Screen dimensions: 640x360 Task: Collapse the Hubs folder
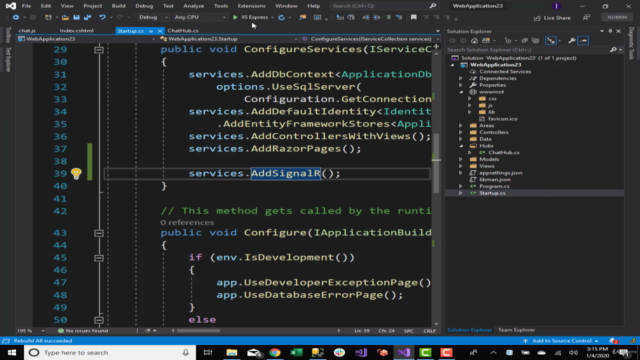tap(461, 146)
